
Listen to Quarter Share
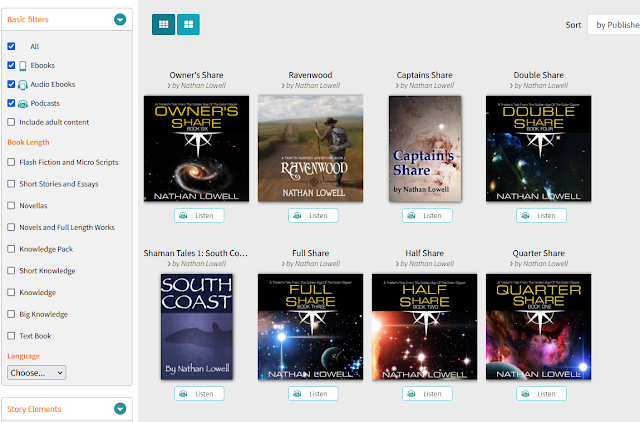click(541, 393)
